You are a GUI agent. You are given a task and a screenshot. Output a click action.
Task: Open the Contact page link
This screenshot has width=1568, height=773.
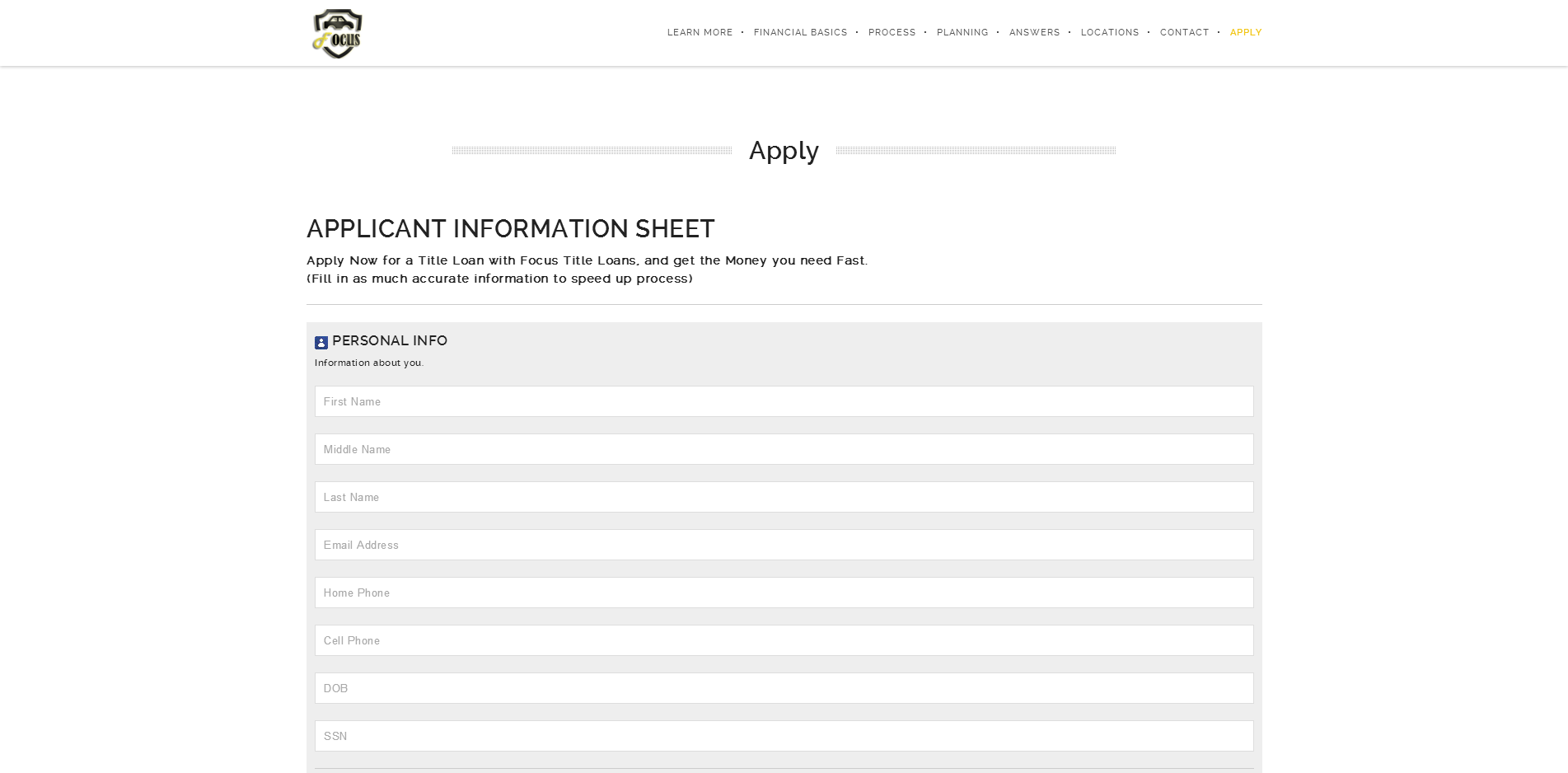coord(1184,33)
